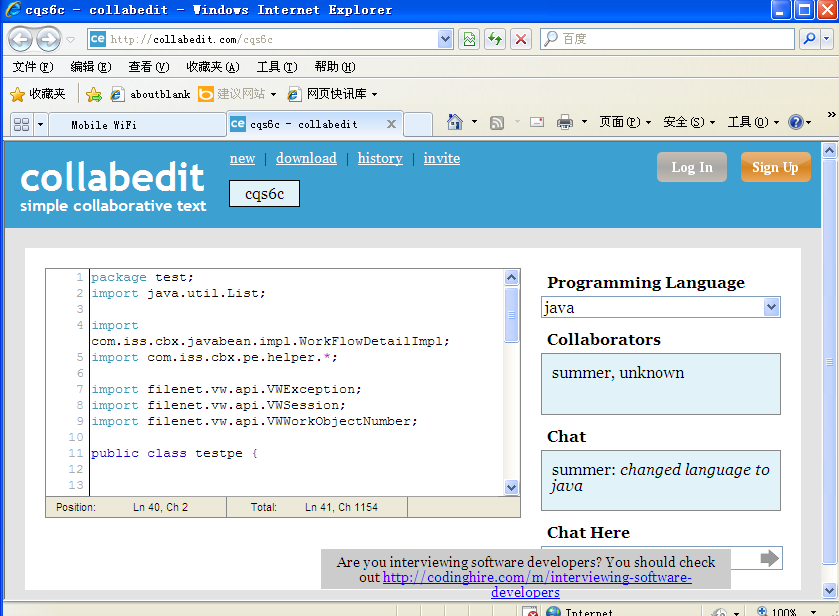Click the package test; code line
The image size is (839, 616).
pyautogui.click(x=142, y=277)
